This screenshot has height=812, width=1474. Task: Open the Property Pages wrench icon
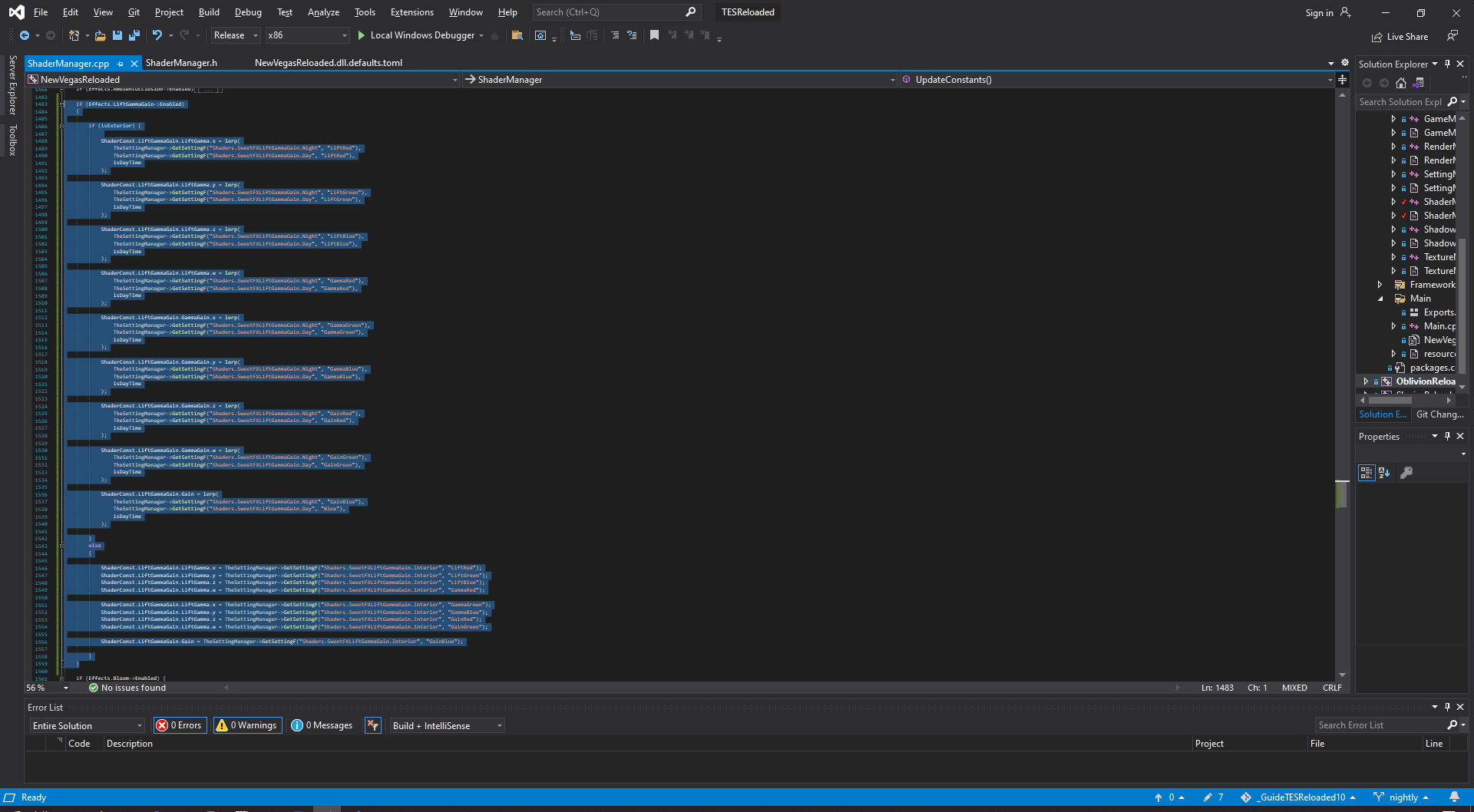click(x=1406, y=473)
